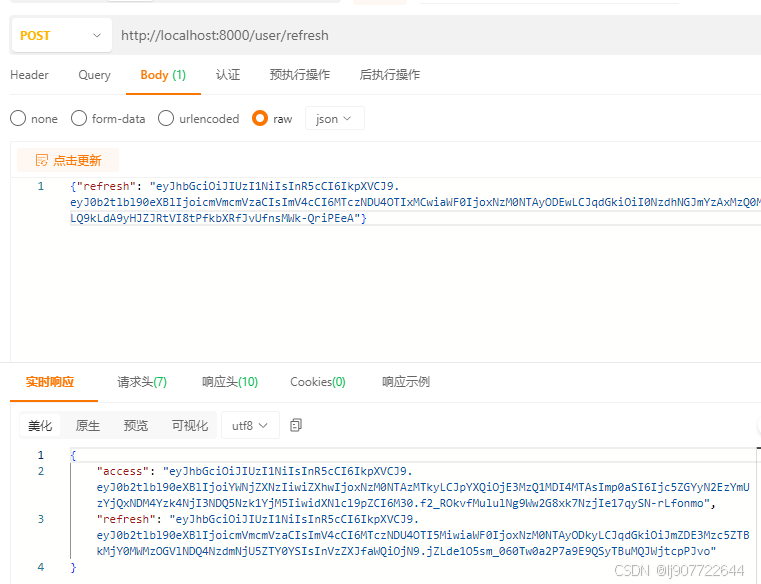
Task: Open the 响应示例 tab
Action: coord(406,382)
